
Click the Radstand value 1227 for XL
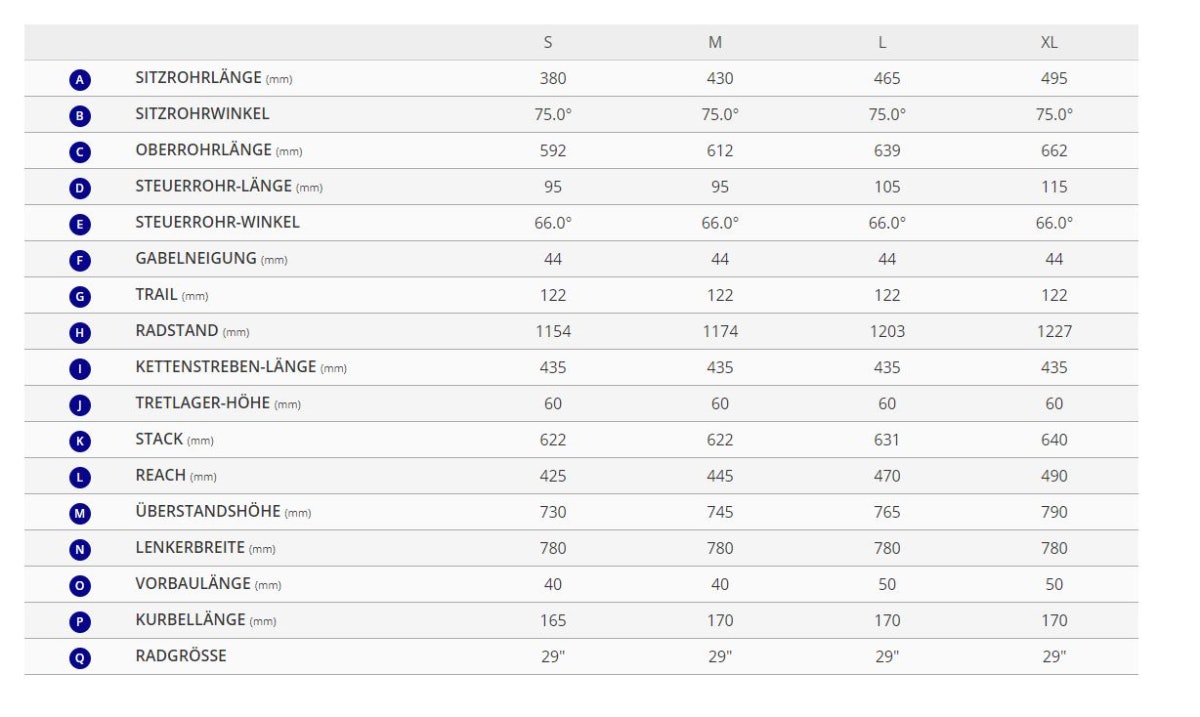1053,331
